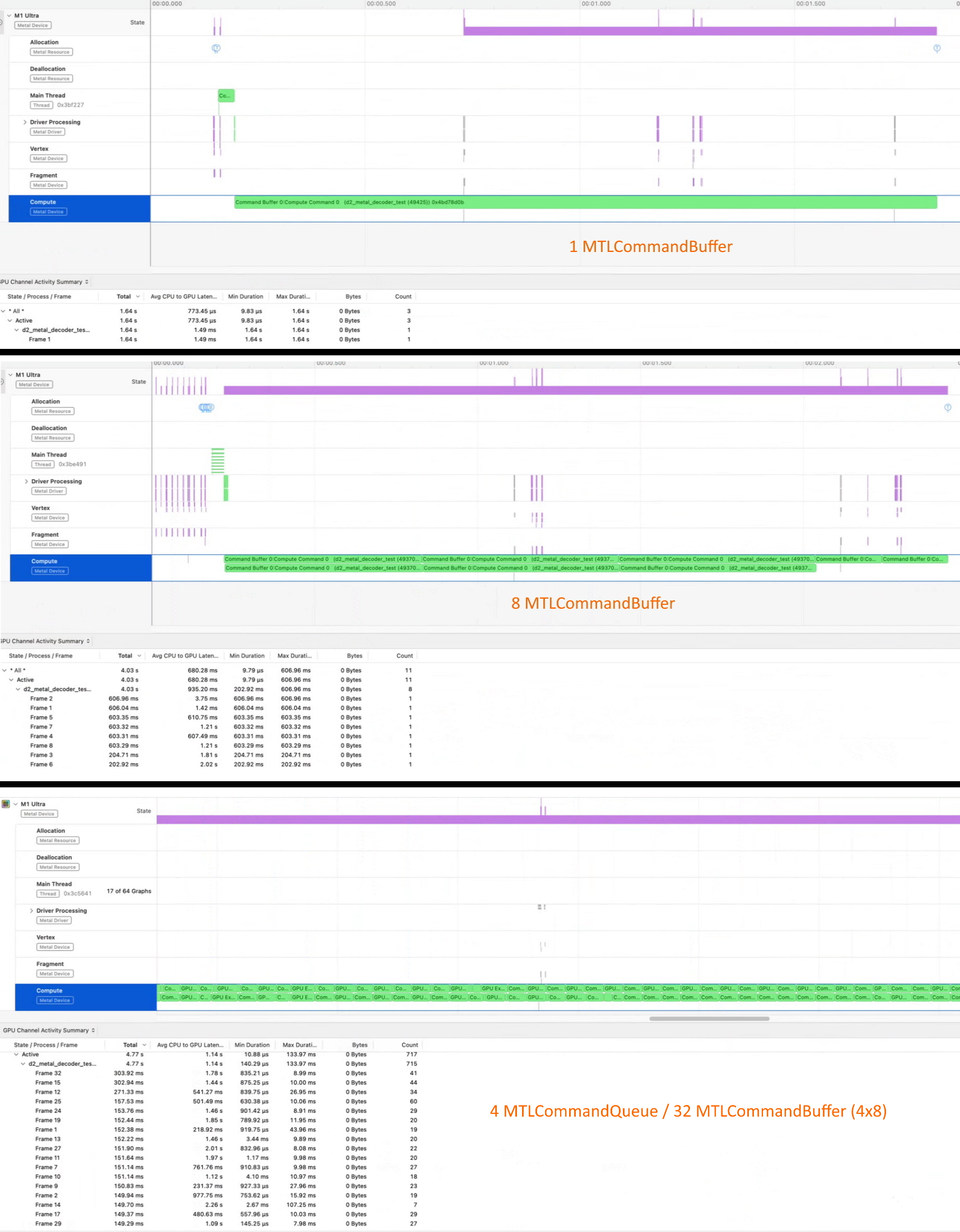Collapse M1 Ultra in the 8 MTLCommandBuffer trace
The width and height of the screenshot is (960, 1232).
coord(10,375)
